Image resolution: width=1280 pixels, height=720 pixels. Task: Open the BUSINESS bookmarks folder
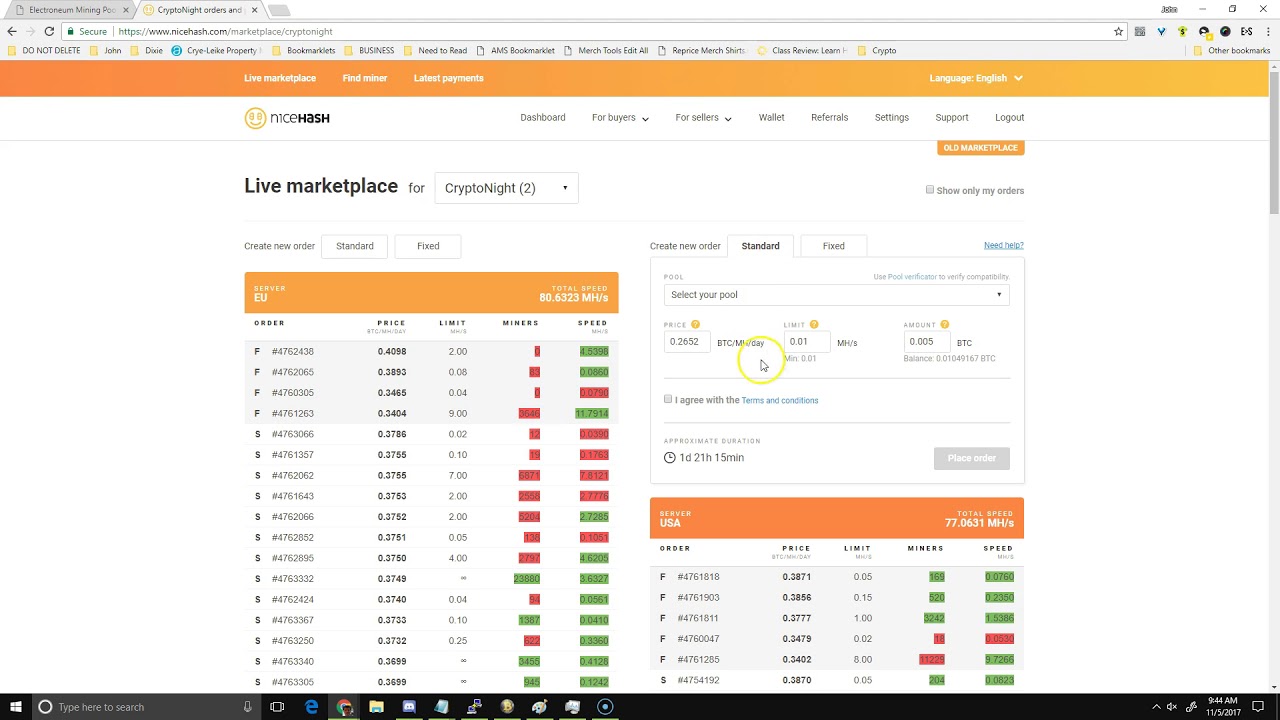(x=369, y=50)
